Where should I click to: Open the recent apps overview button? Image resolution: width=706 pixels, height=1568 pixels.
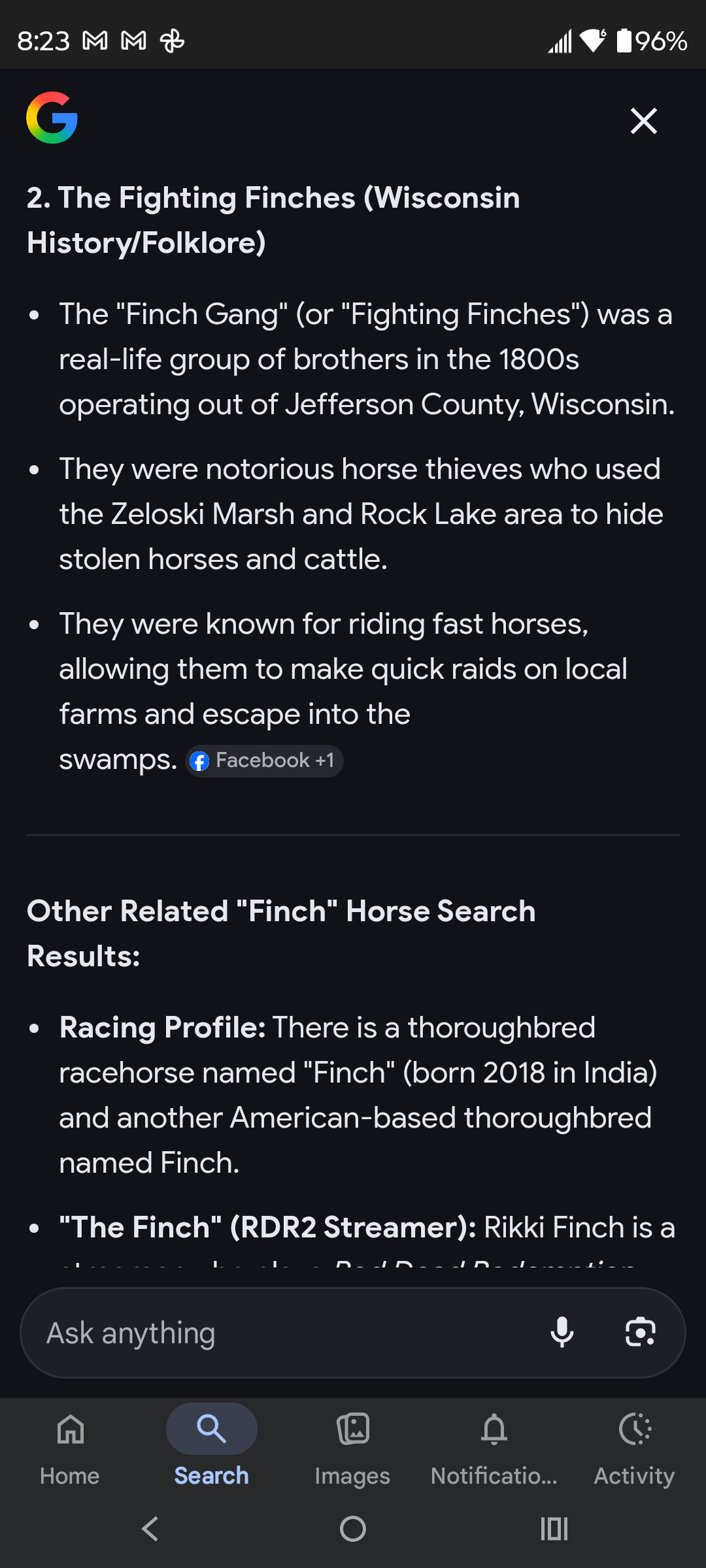click(554, 1529)
